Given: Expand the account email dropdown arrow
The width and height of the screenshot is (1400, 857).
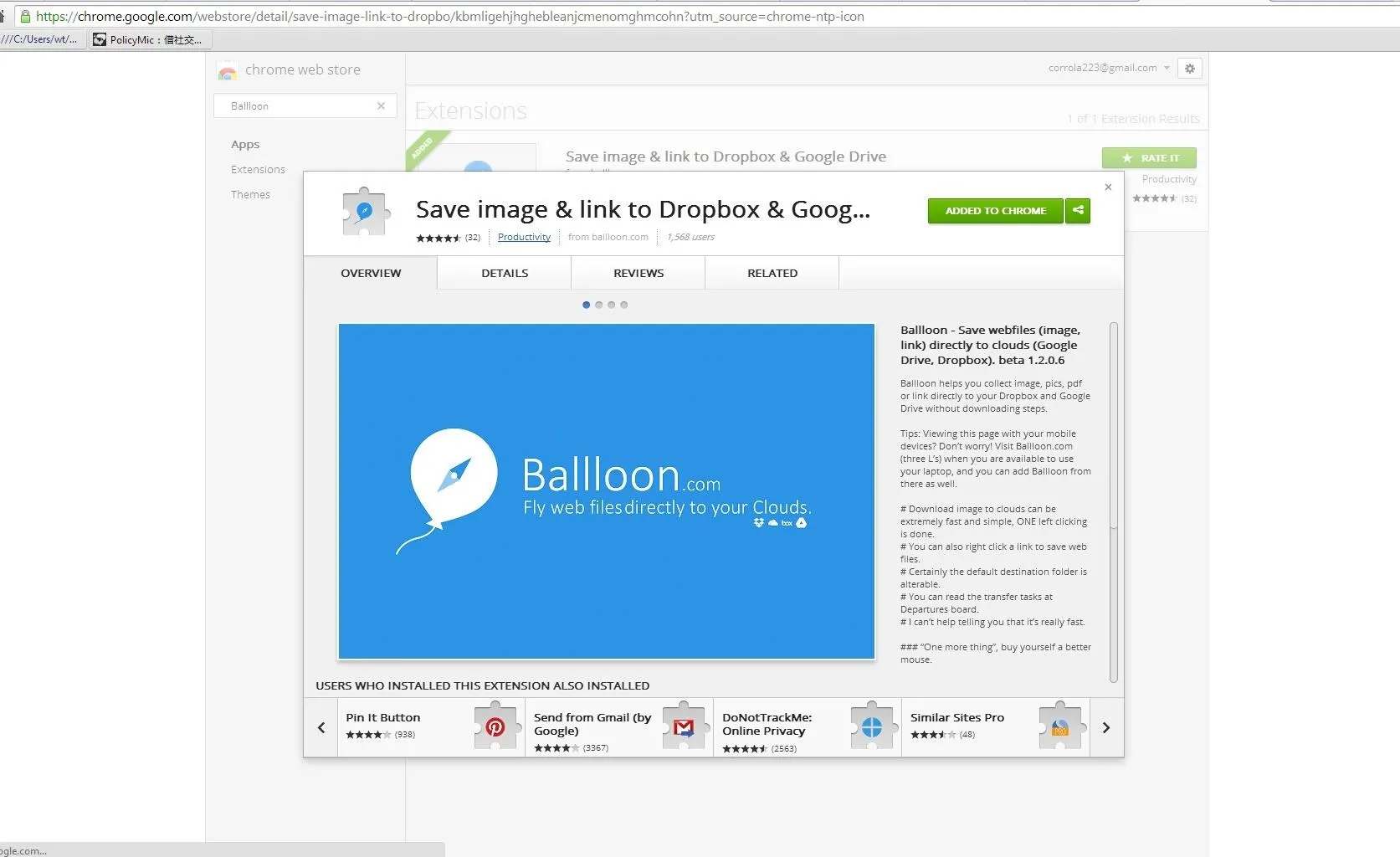Looking at the screenshot, I should (1167, 68).
